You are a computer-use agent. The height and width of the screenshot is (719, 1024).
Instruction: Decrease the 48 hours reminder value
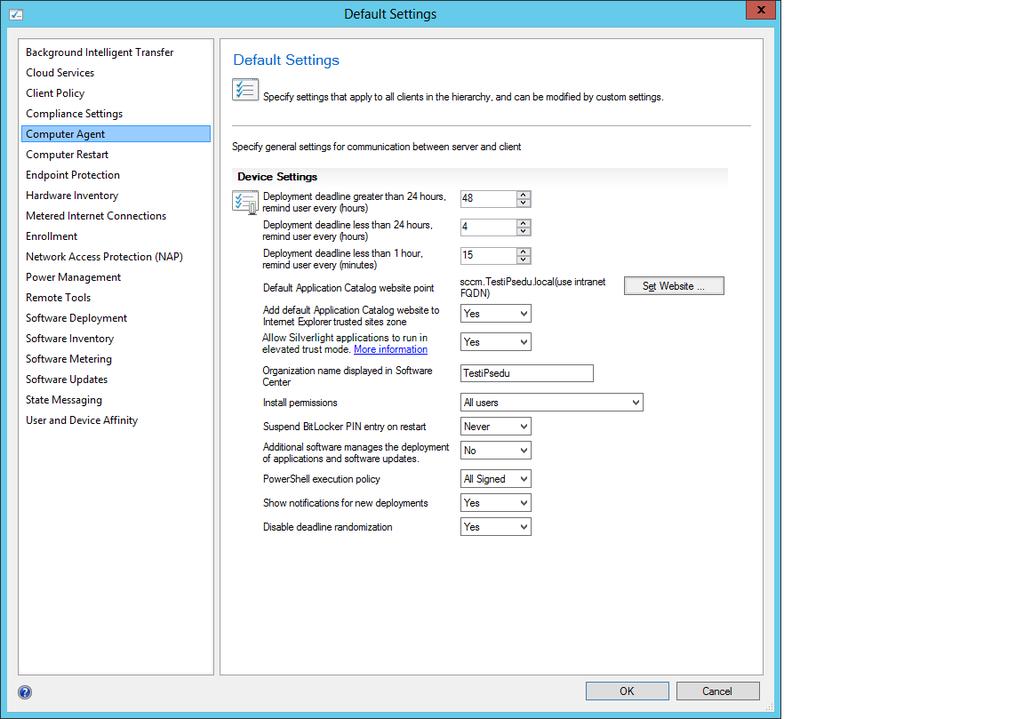point(523,202)
